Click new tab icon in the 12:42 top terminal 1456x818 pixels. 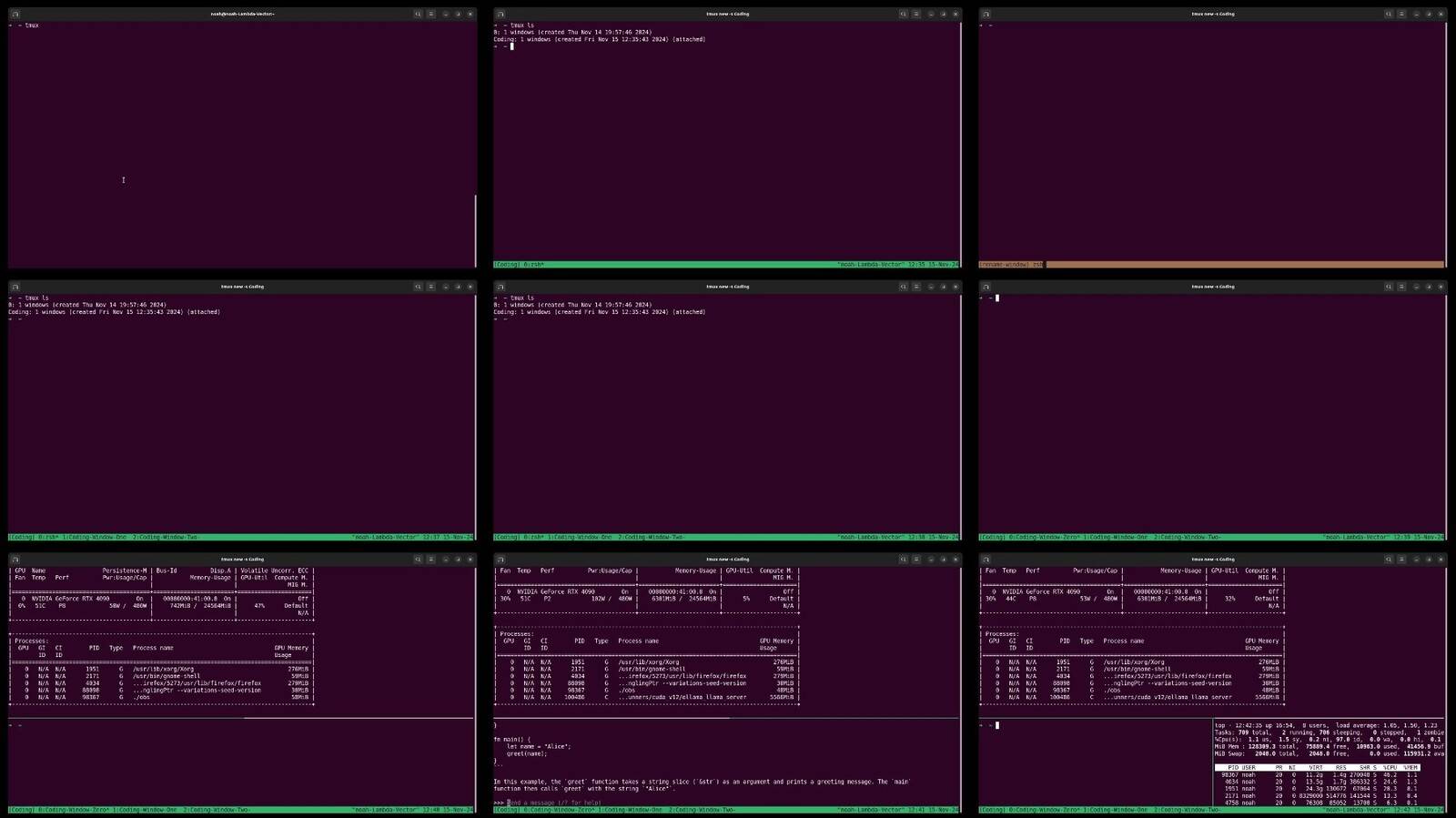click(986, 560)
